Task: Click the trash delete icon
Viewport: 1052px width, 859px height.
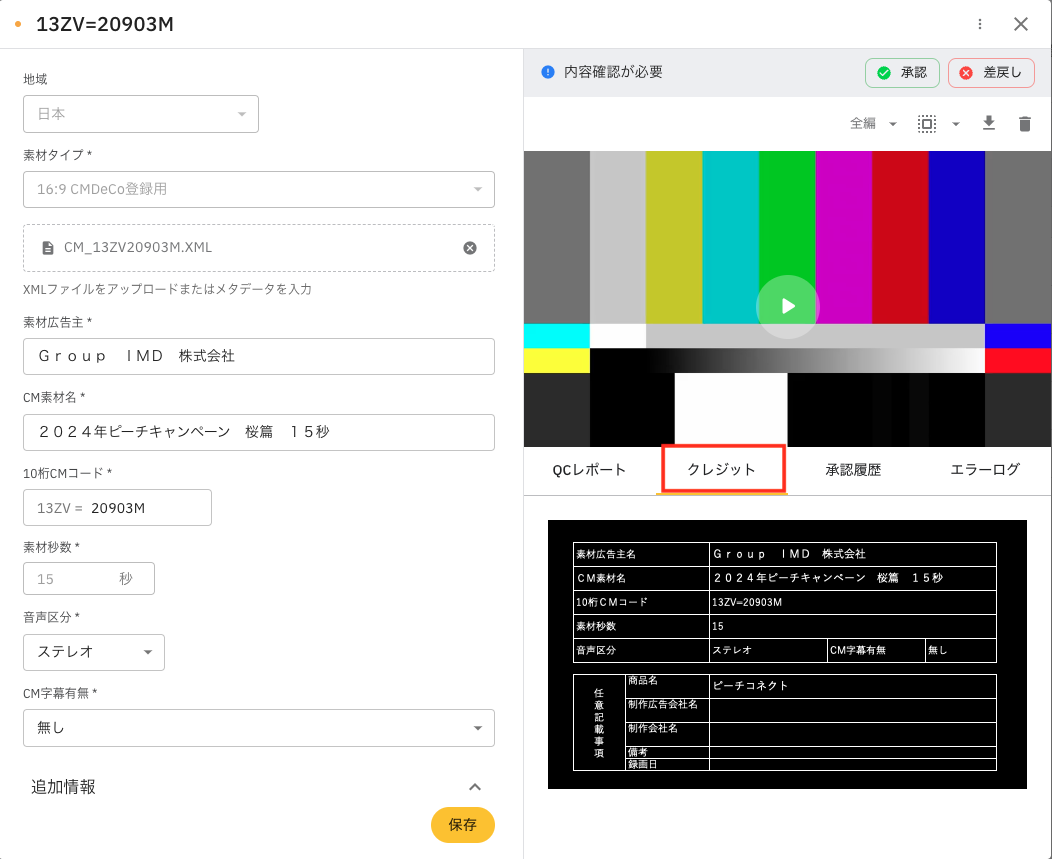Action: pyautogui.click(x=1024, y=123)
